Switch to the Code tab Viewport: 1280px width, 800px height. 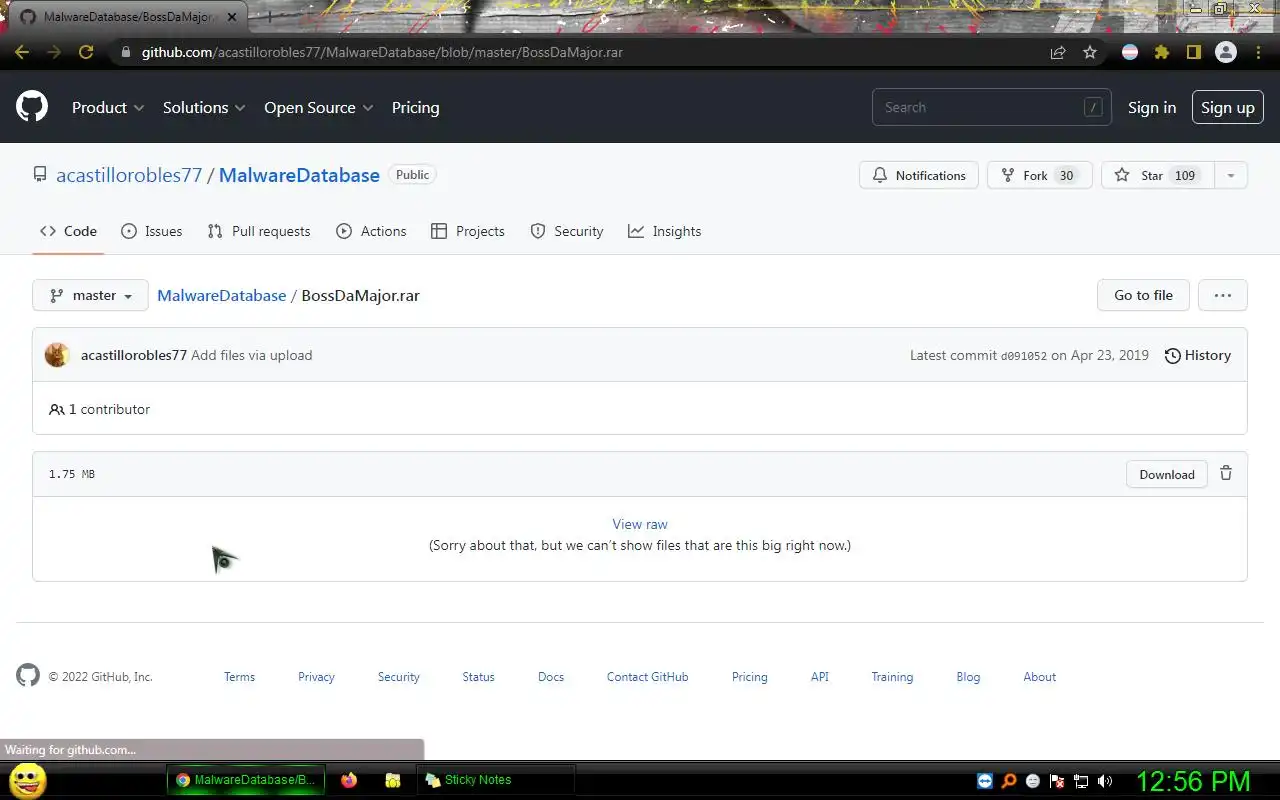(x=68, y=231)
